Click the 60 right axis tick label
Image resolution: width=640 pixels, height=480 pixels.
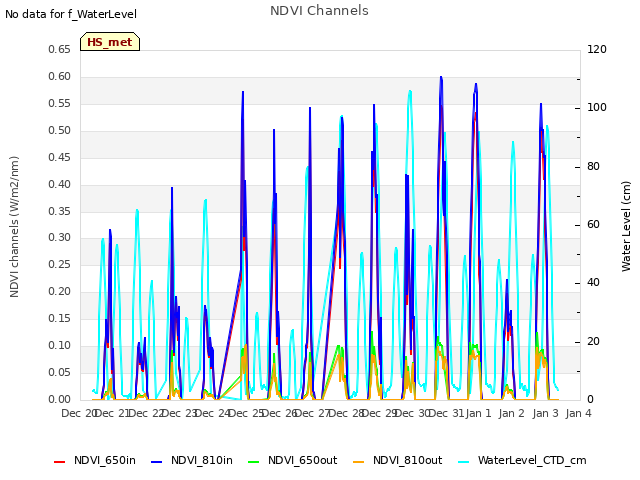(x=593, y=224)
